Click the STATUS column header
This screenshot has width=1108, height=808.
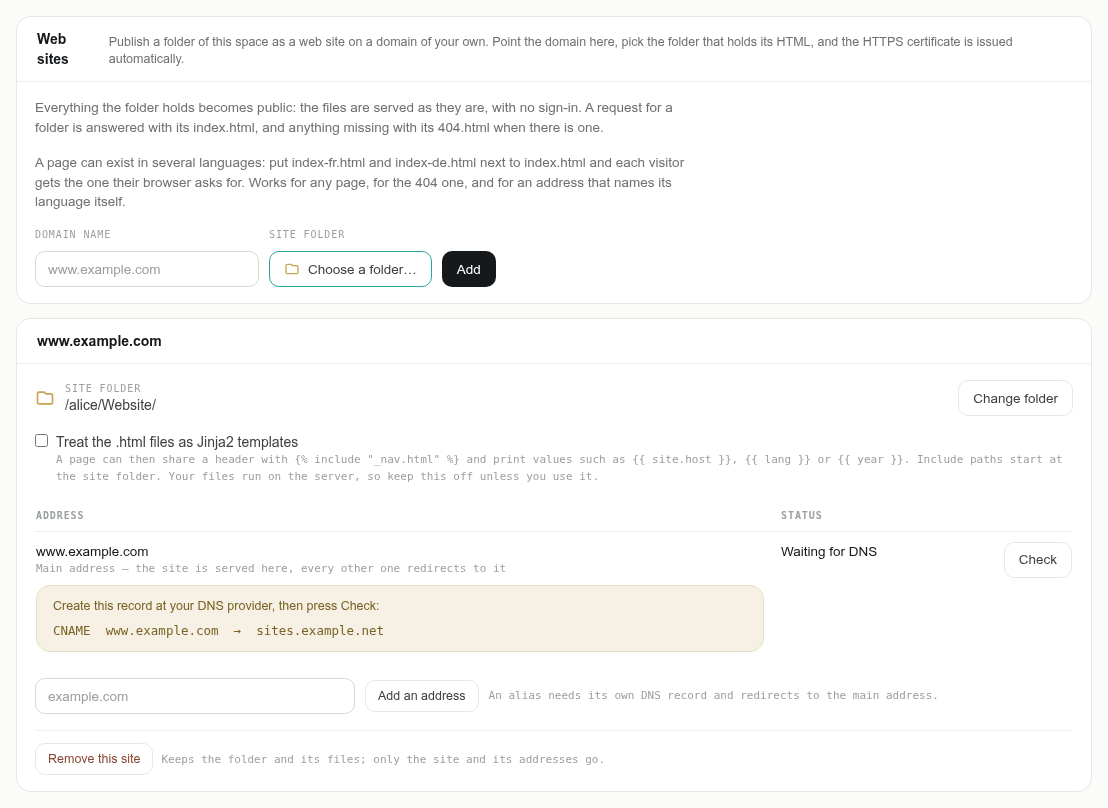point(801,515)
